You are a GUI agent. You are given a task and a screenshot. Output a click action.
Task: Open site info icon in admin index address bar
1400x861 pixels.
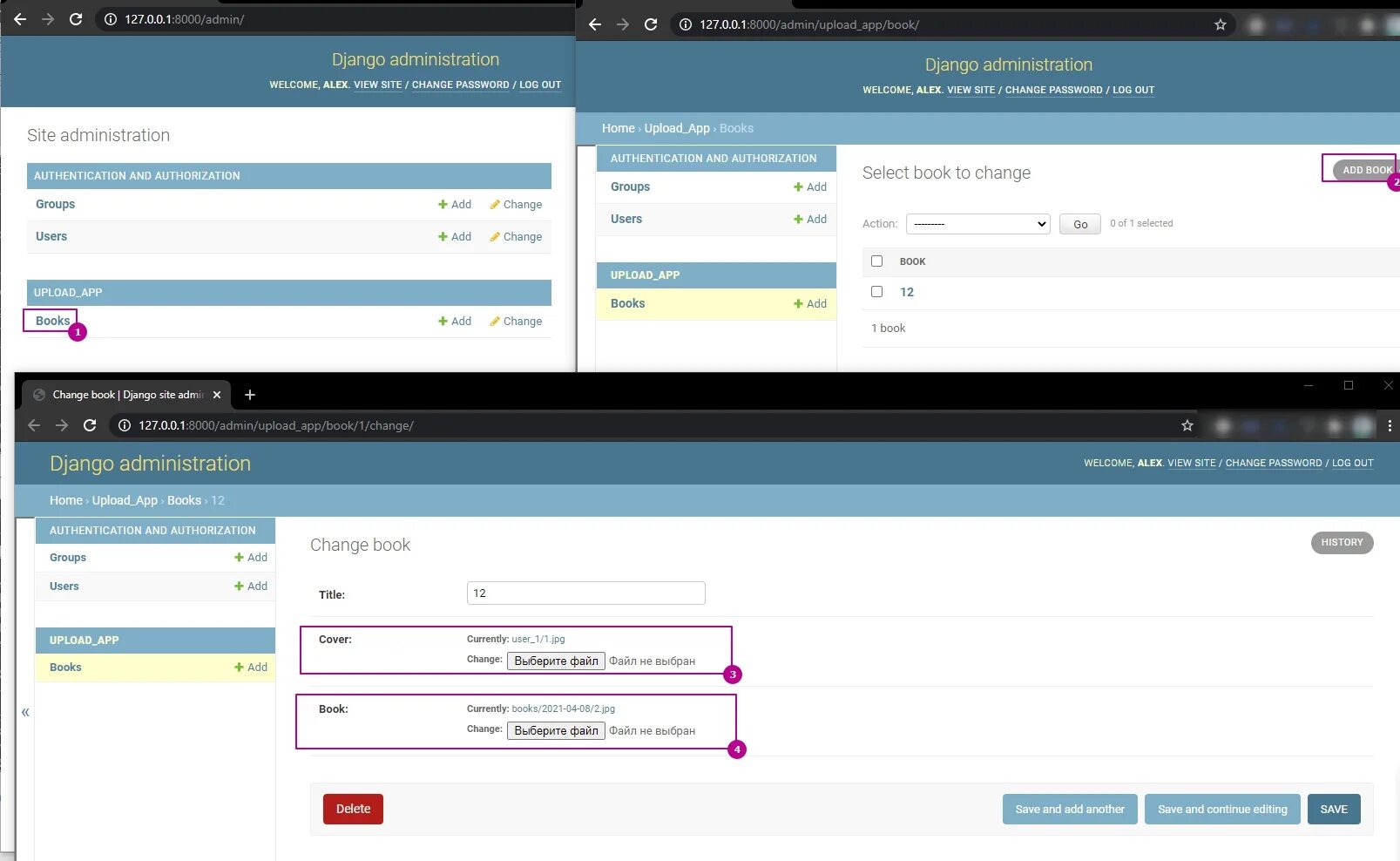[111, 19]
